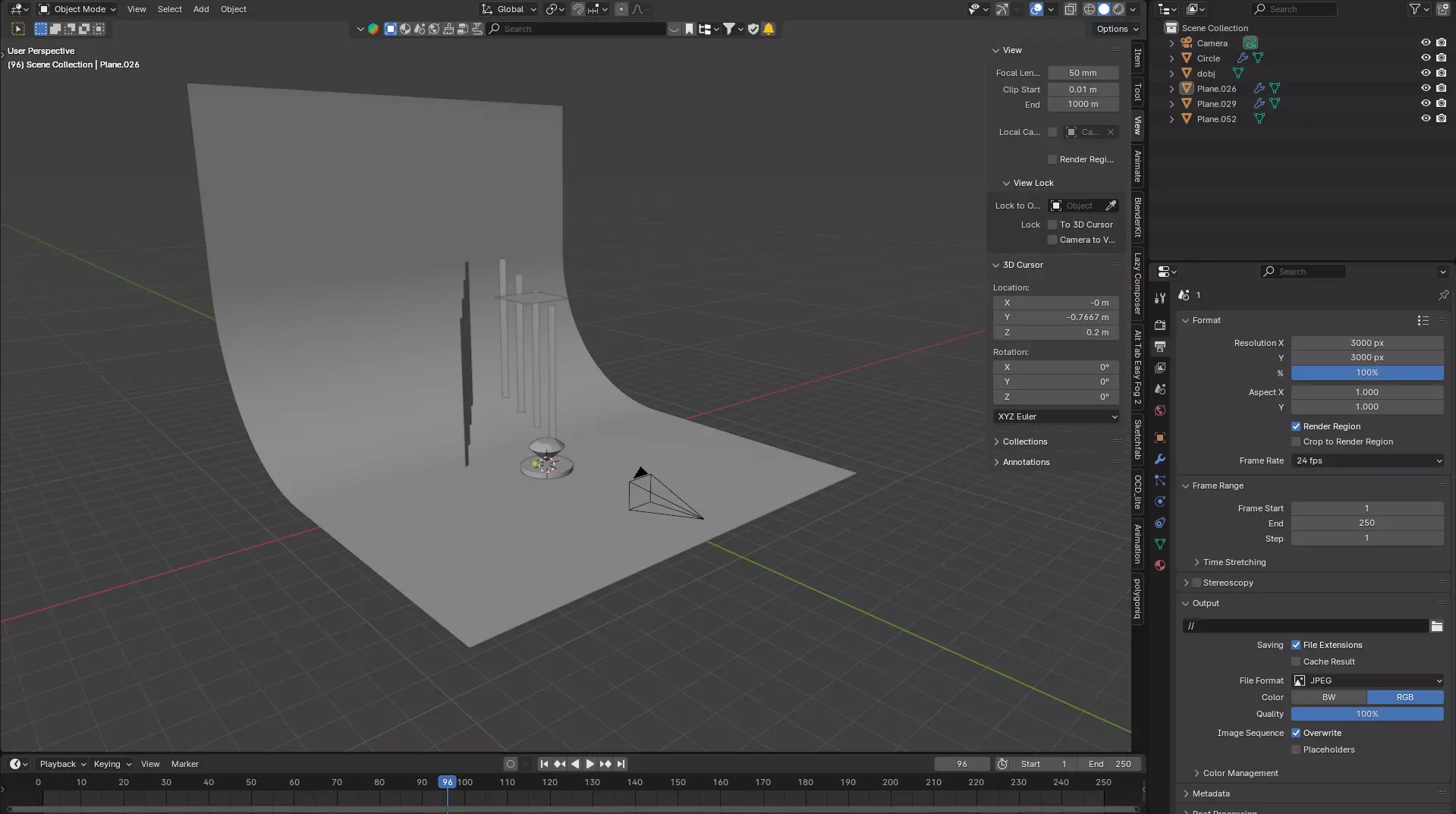Switch to the Item sidebar tab
1456x814 pixels.
(x=1137, y=57)
